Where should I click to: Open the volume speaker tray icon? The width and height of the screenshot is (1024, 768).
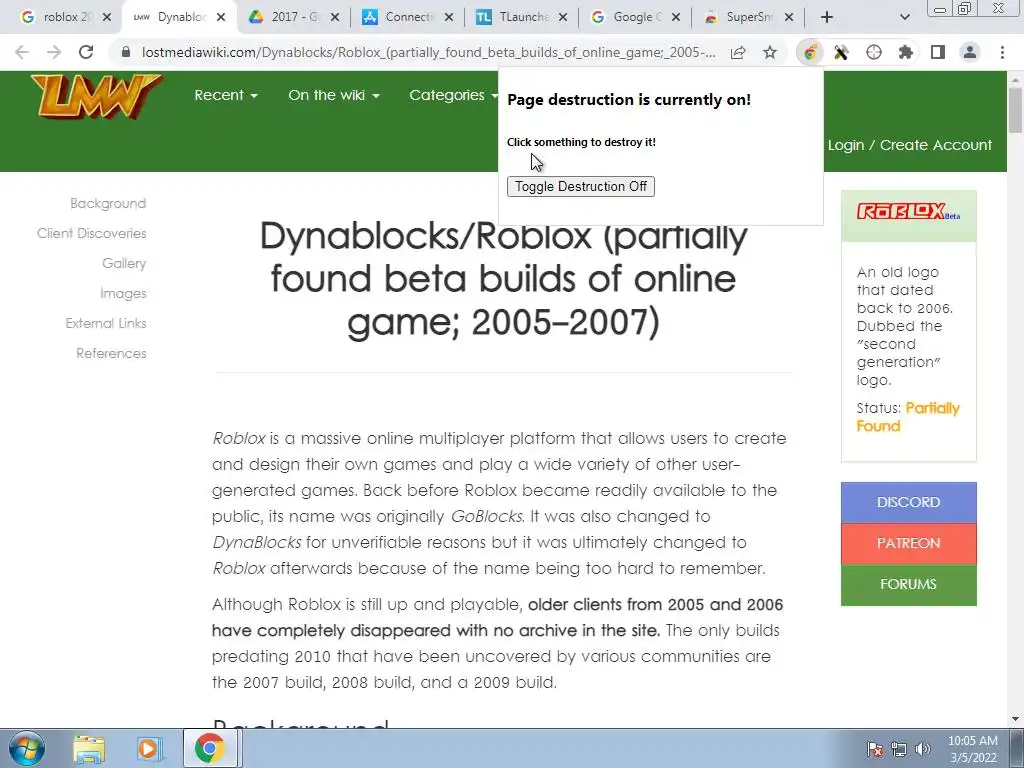click(x=923, y=749)
